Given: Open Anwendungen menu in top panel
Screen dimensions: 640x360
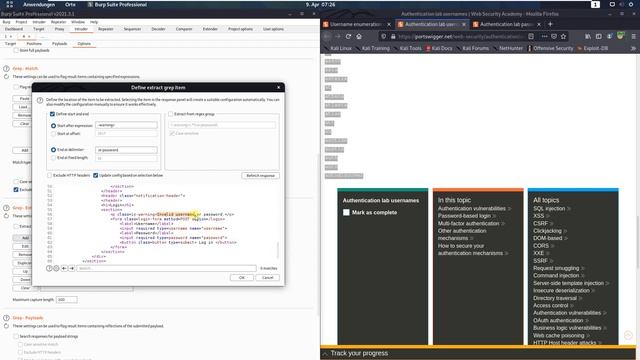Looking at the screenshot, I should 39,4.
